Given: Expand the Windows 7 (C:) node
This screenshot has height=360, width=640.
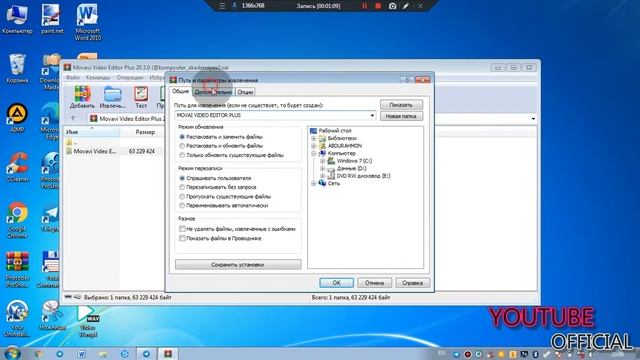Looking at the screenshot, I should [x=322, y=161].
